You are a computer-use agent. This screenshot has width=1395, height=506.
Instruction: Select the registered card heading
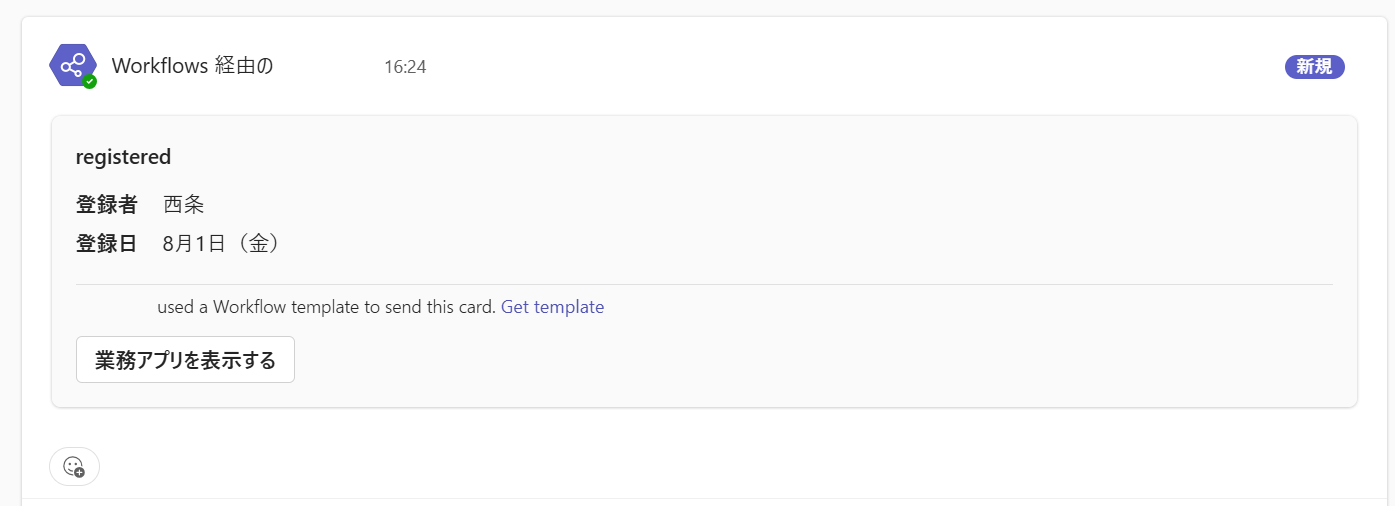pyautogui.click(x=123, y=156)
